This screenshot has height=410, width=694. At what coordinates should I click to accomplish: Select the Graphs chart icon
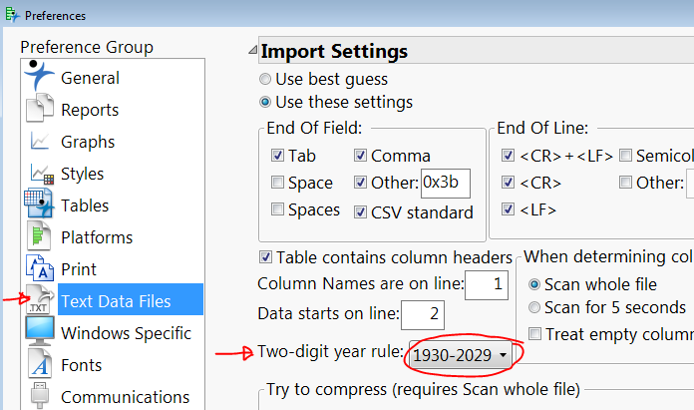(x=40, y=141)
